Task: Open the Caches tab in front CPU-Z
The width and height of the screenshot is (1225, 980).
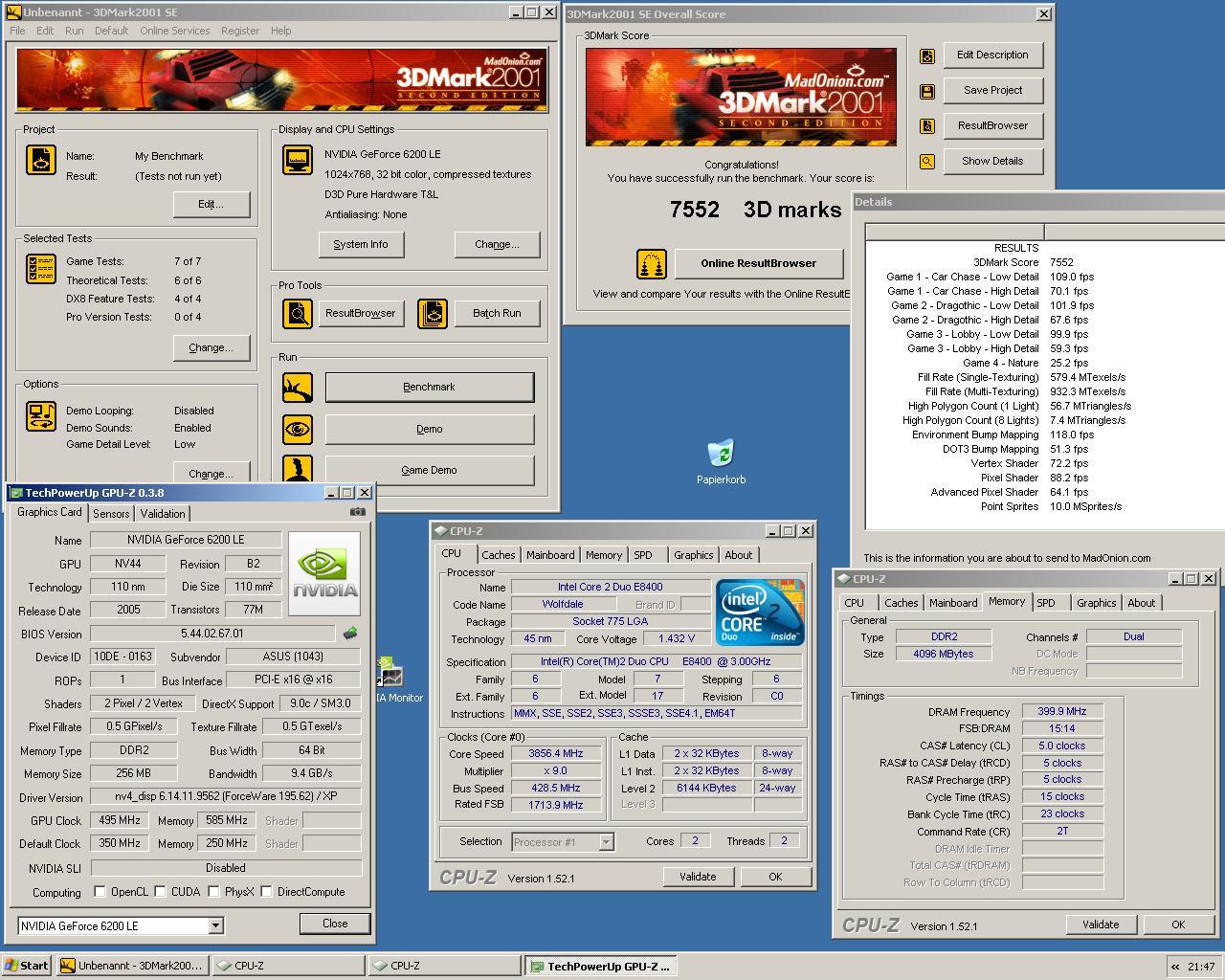Action: 499,555
